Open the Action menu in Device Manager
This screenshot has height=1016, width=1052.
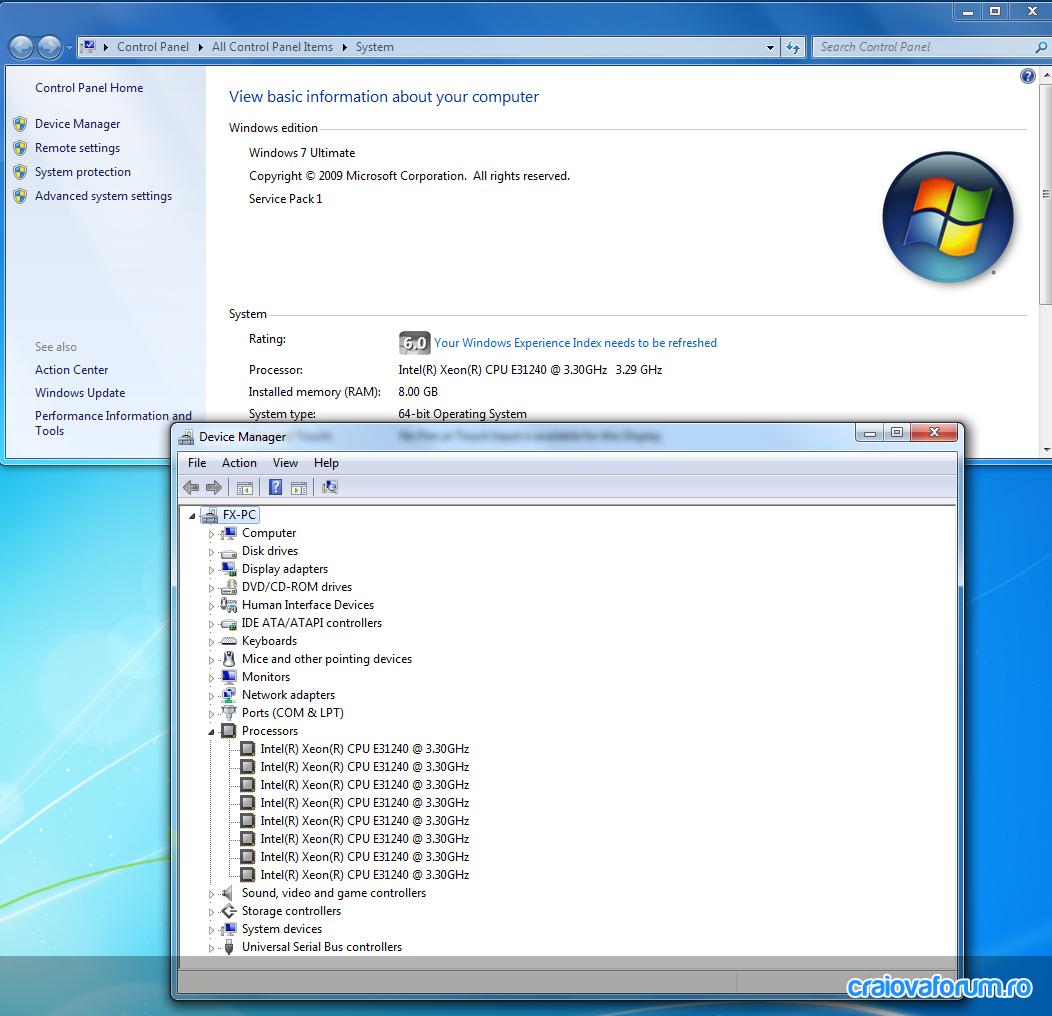240,462
